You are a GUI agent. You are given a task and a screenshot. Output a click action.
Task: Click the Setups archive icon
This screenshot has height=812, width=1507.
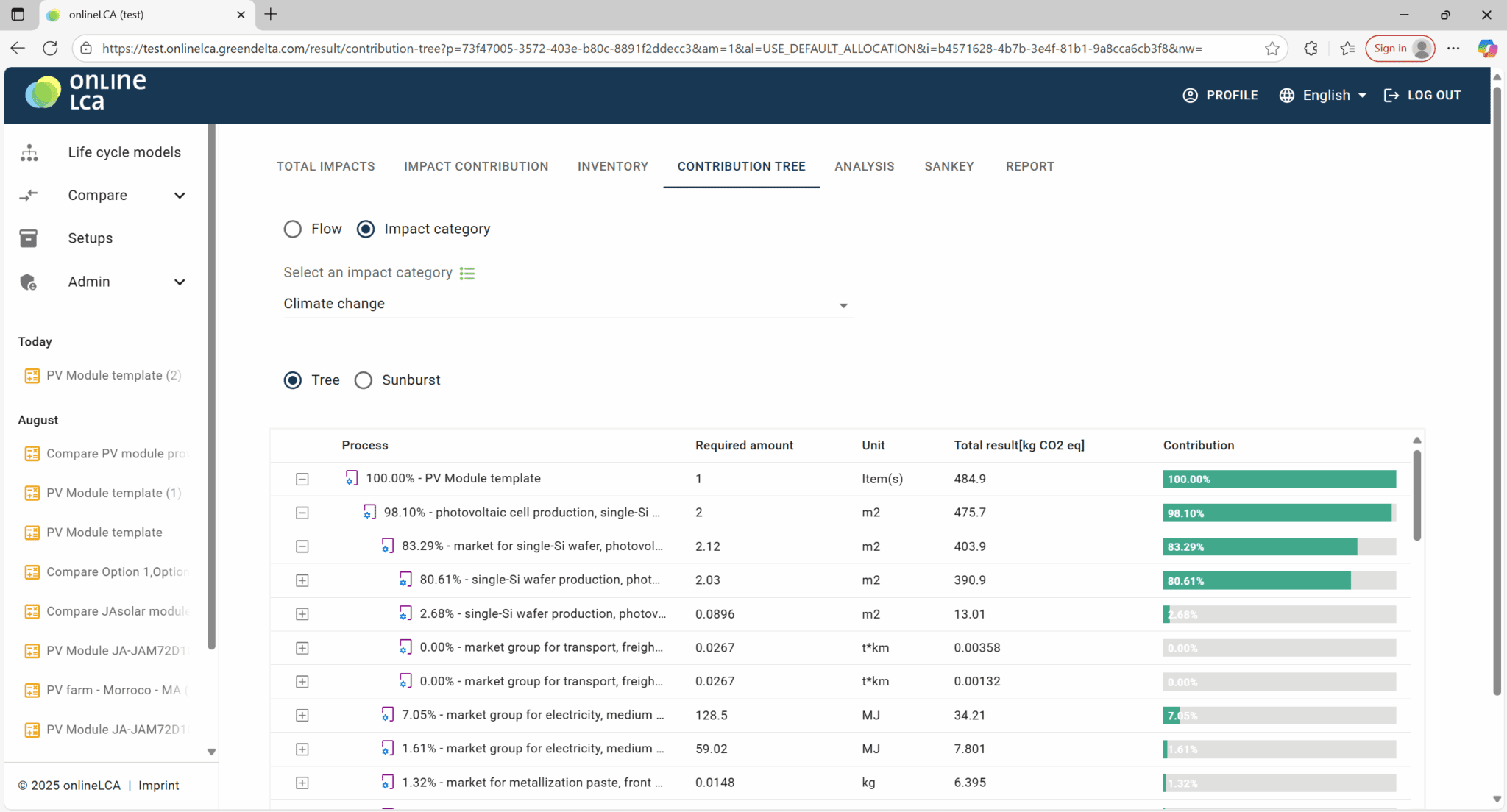28,238
